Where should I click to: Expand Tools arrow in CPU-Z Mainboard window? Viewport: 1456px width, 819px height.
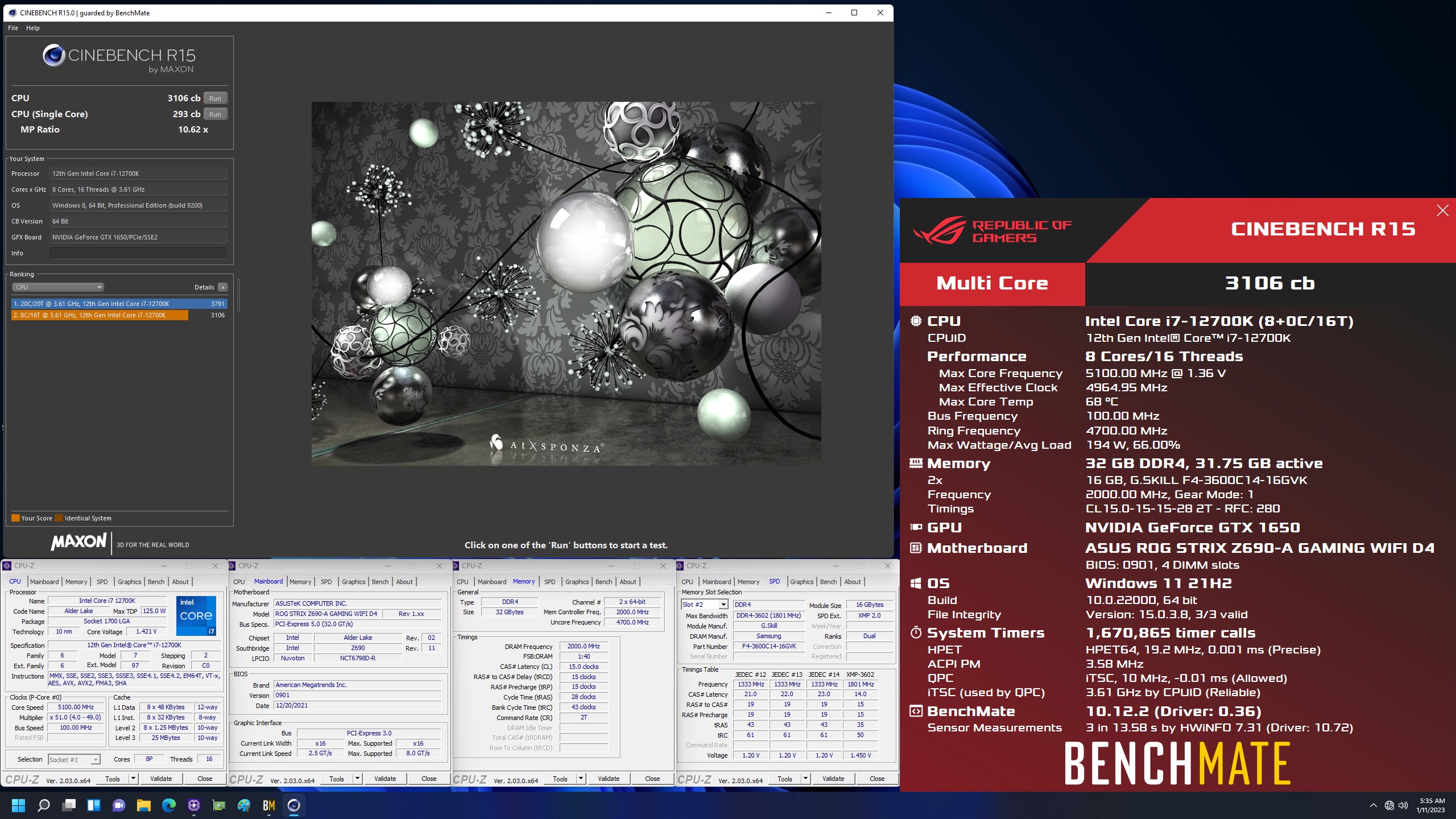coord(357,779)
